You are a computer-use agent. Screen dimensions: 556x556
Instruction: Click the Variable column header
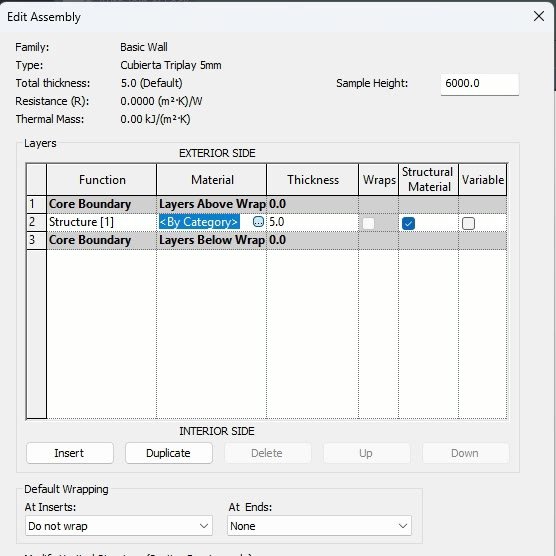point(483,180)
